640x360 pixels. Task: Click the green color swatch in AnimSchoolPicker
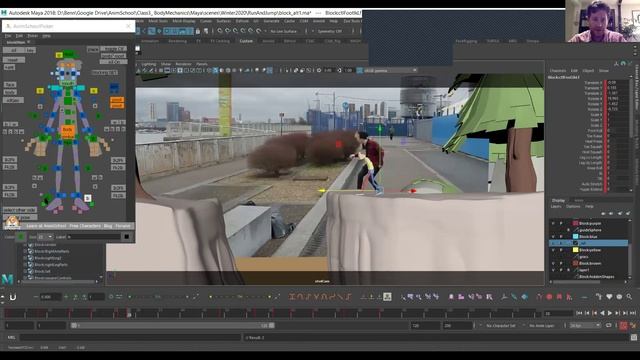coord(21,237)
